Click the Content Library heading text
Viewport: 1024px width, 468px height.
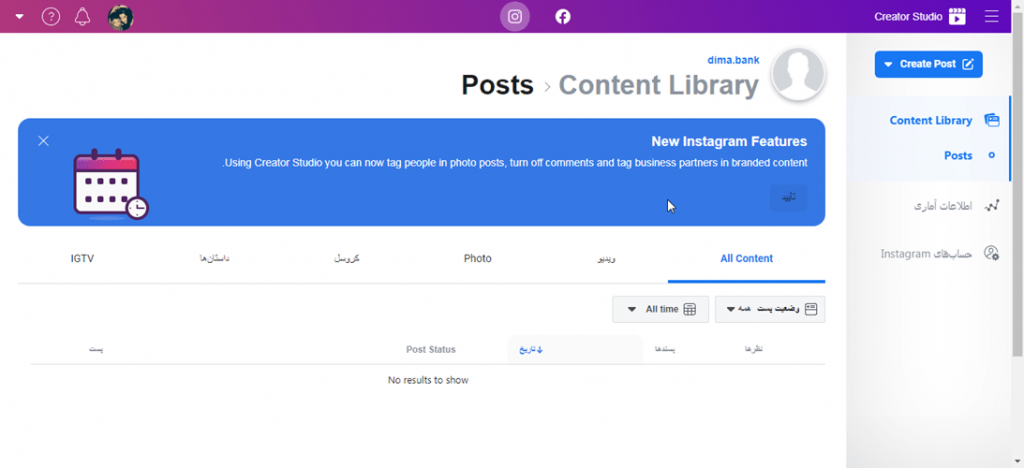coord(658,85)
